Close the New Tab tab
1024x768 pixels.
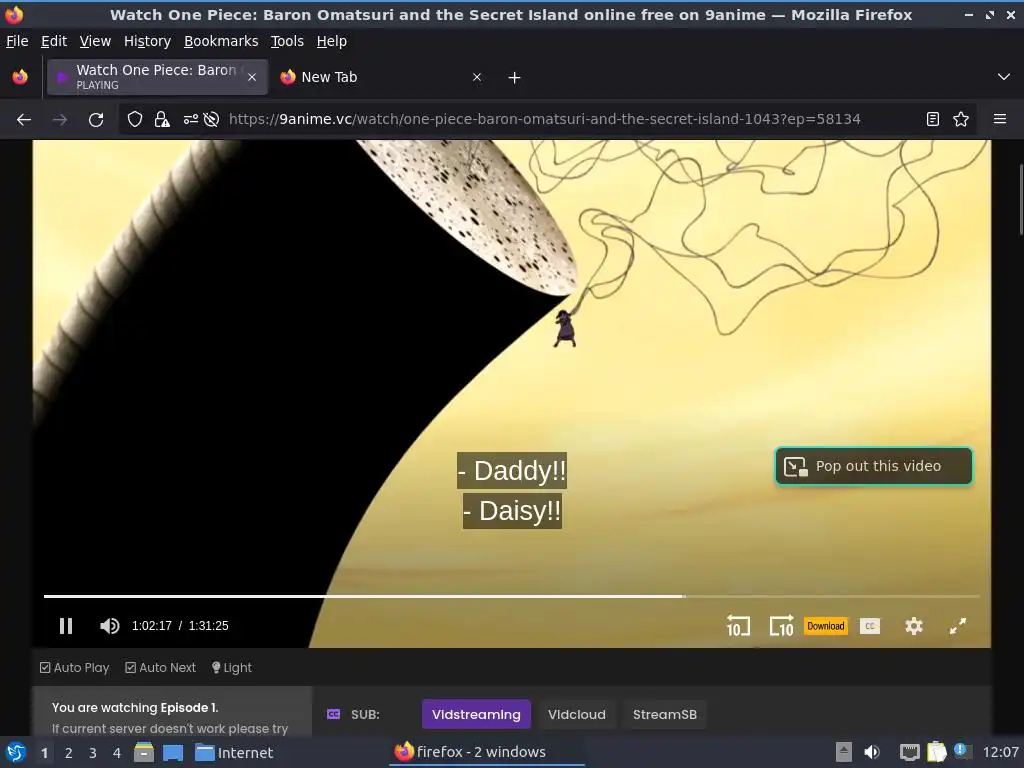point(477,77)
